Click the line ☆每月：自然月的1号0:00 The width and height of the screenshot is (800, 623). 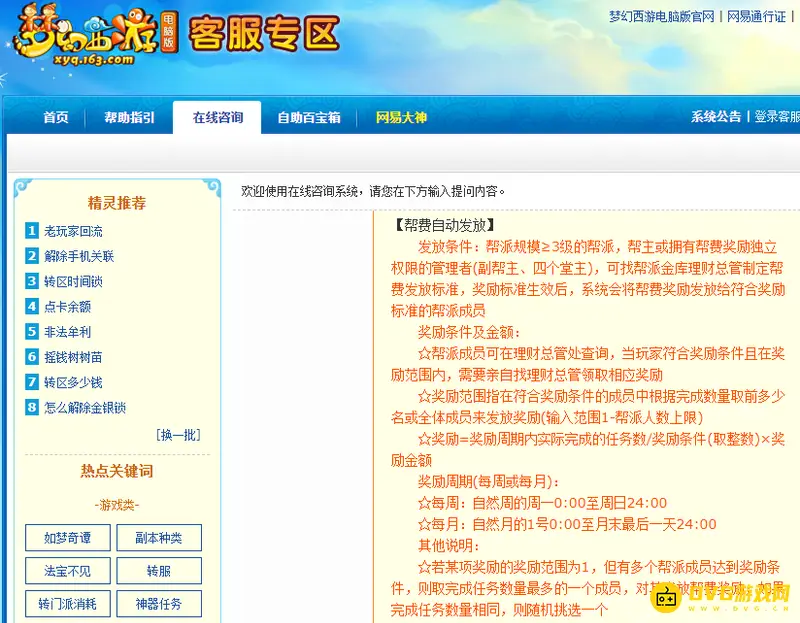point(567,525)
